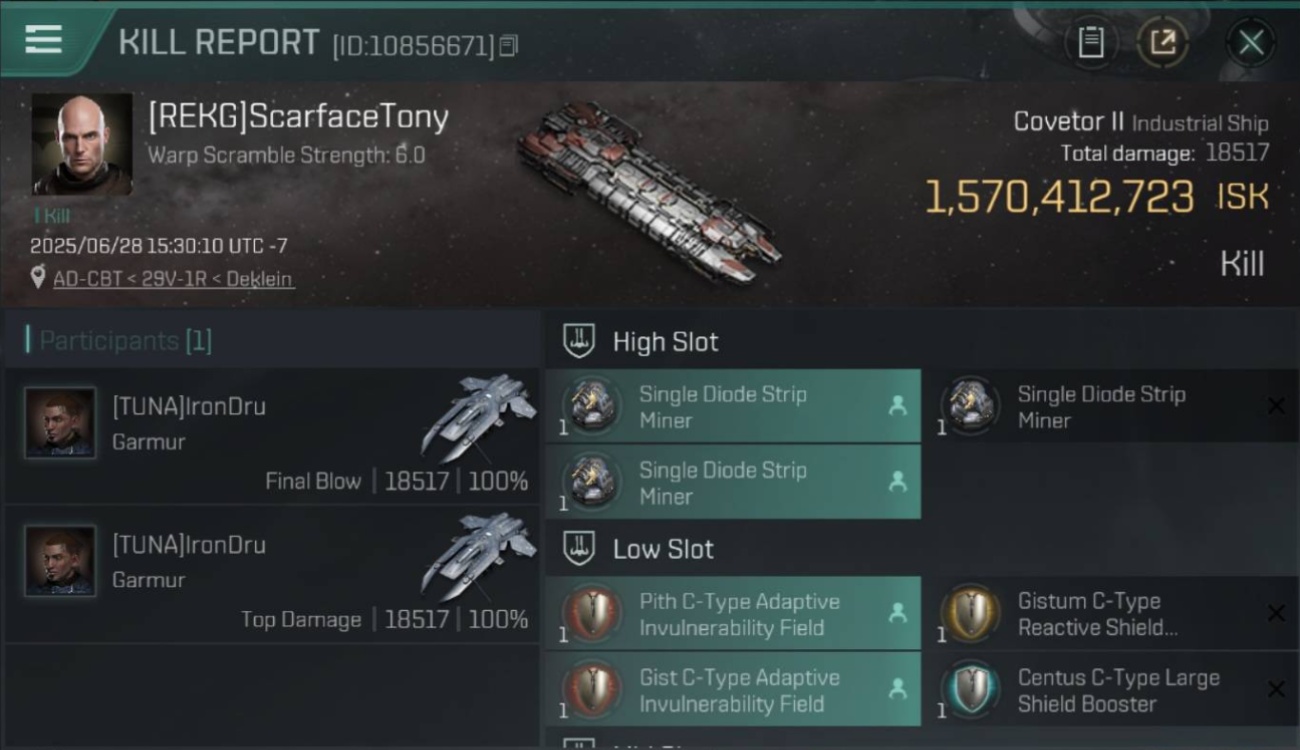The height and width of the screenshot is (750, 1300).
Task: Open the AD-CBT location link
Action: 173,279
